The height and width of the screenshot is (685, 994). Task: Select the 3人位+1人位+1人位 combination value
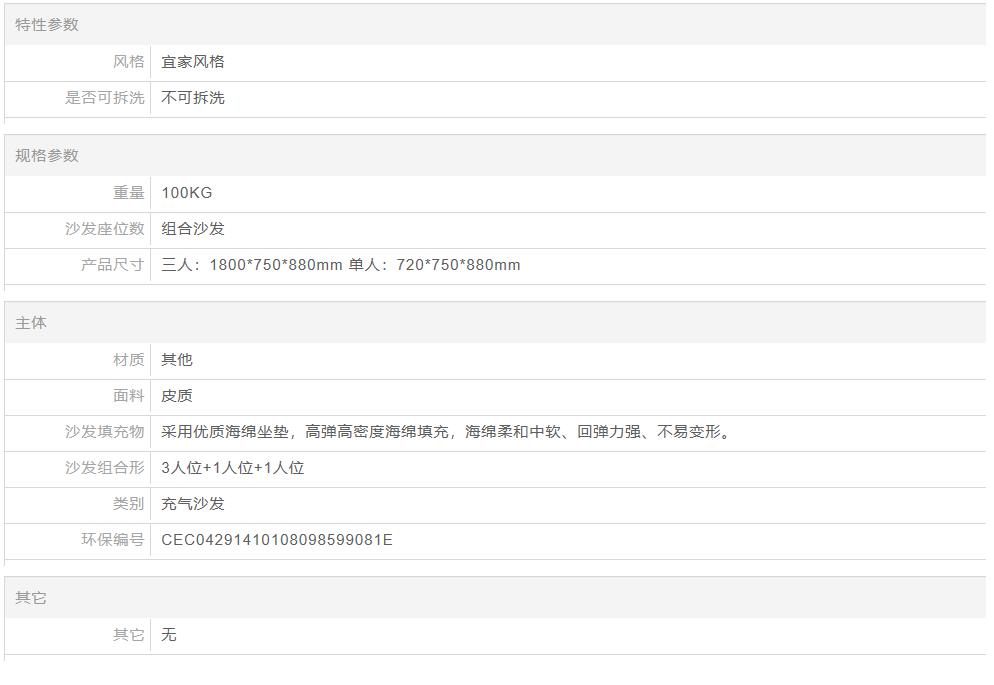(x=233, y=468)
